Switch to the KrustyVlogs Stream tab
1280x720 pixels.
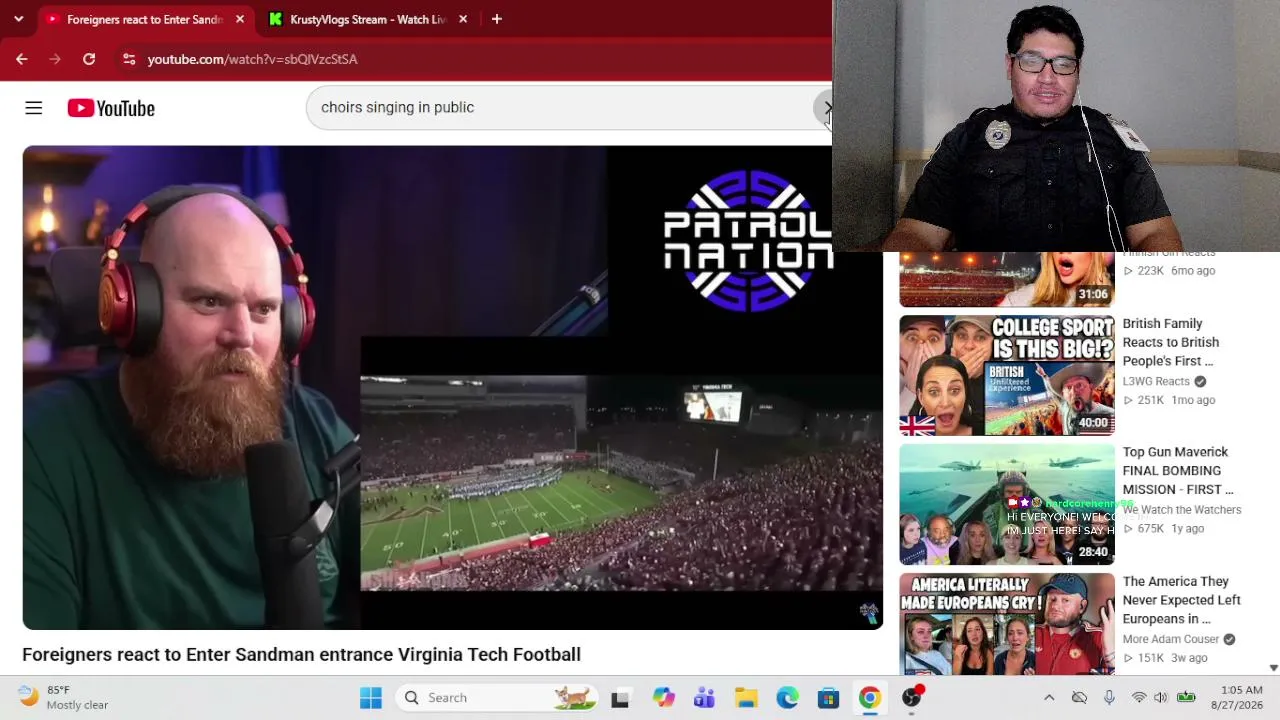click(367, 19)
